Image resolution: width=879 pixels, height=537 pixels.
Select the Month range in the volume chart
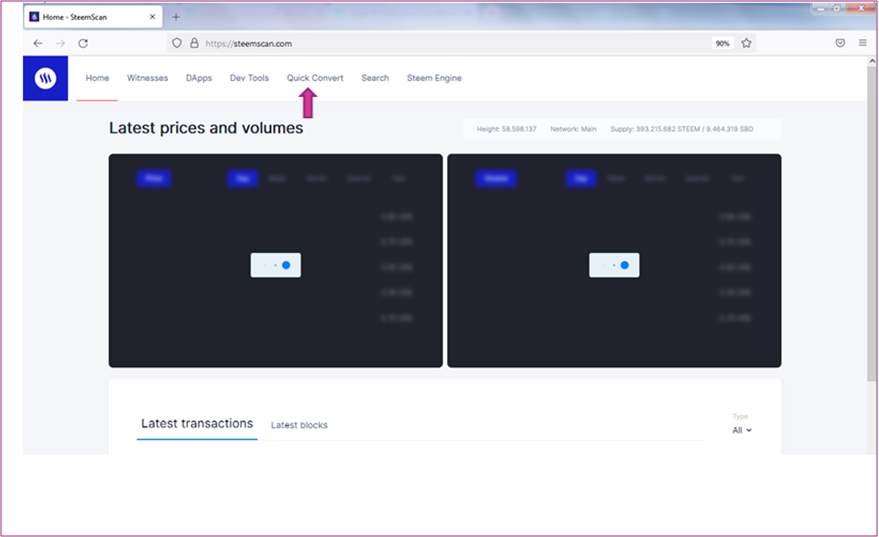point(655,178)
